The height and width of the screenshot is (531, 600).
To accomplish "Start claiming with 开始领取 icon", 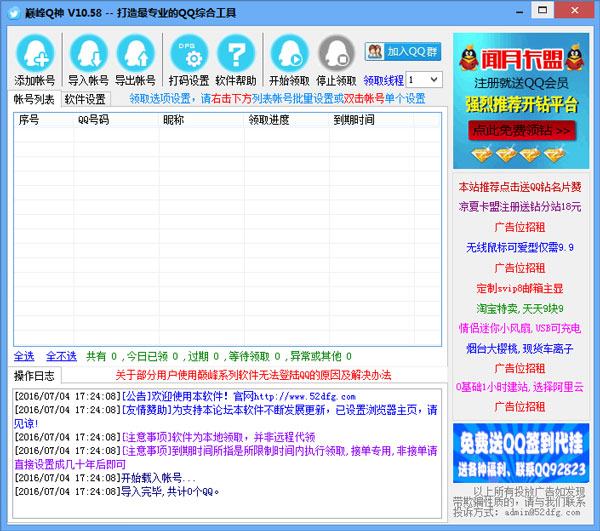I will coord(289,52).
